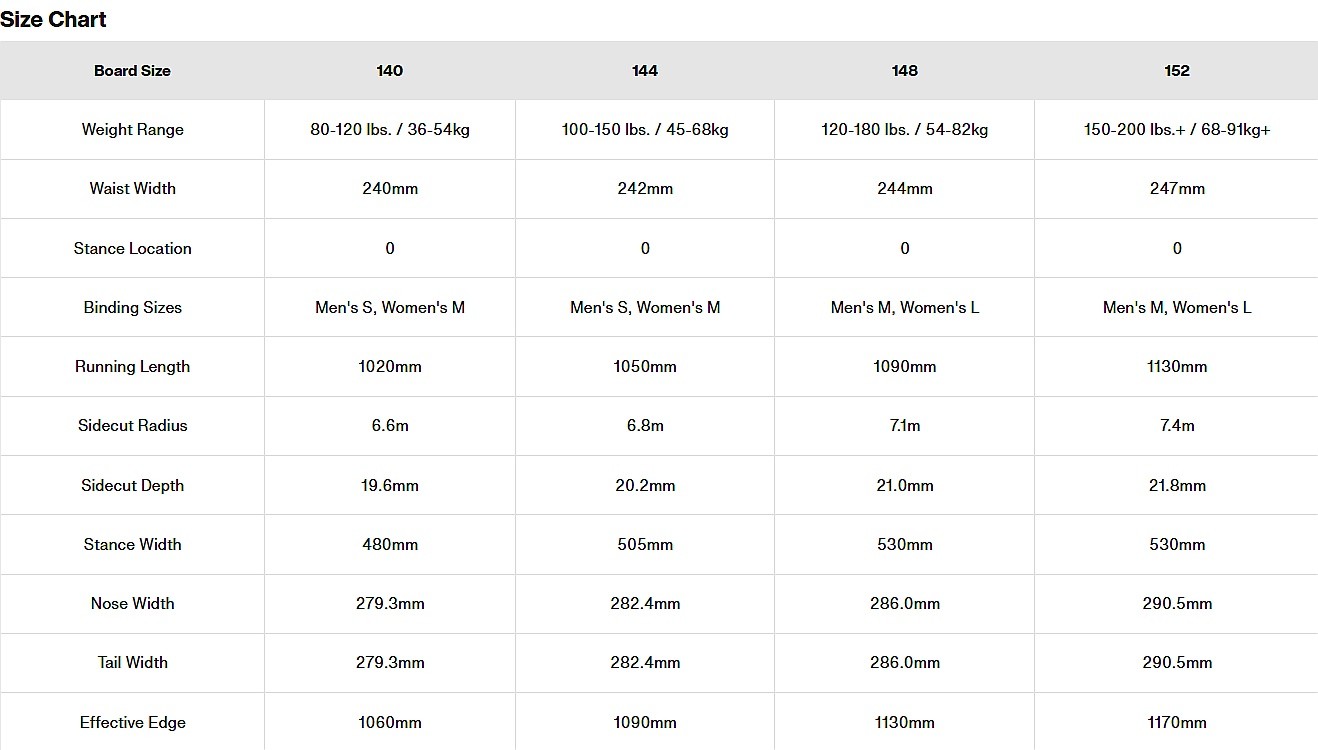
Task: Select the 1050mm running length value
Action: [645, 367]
